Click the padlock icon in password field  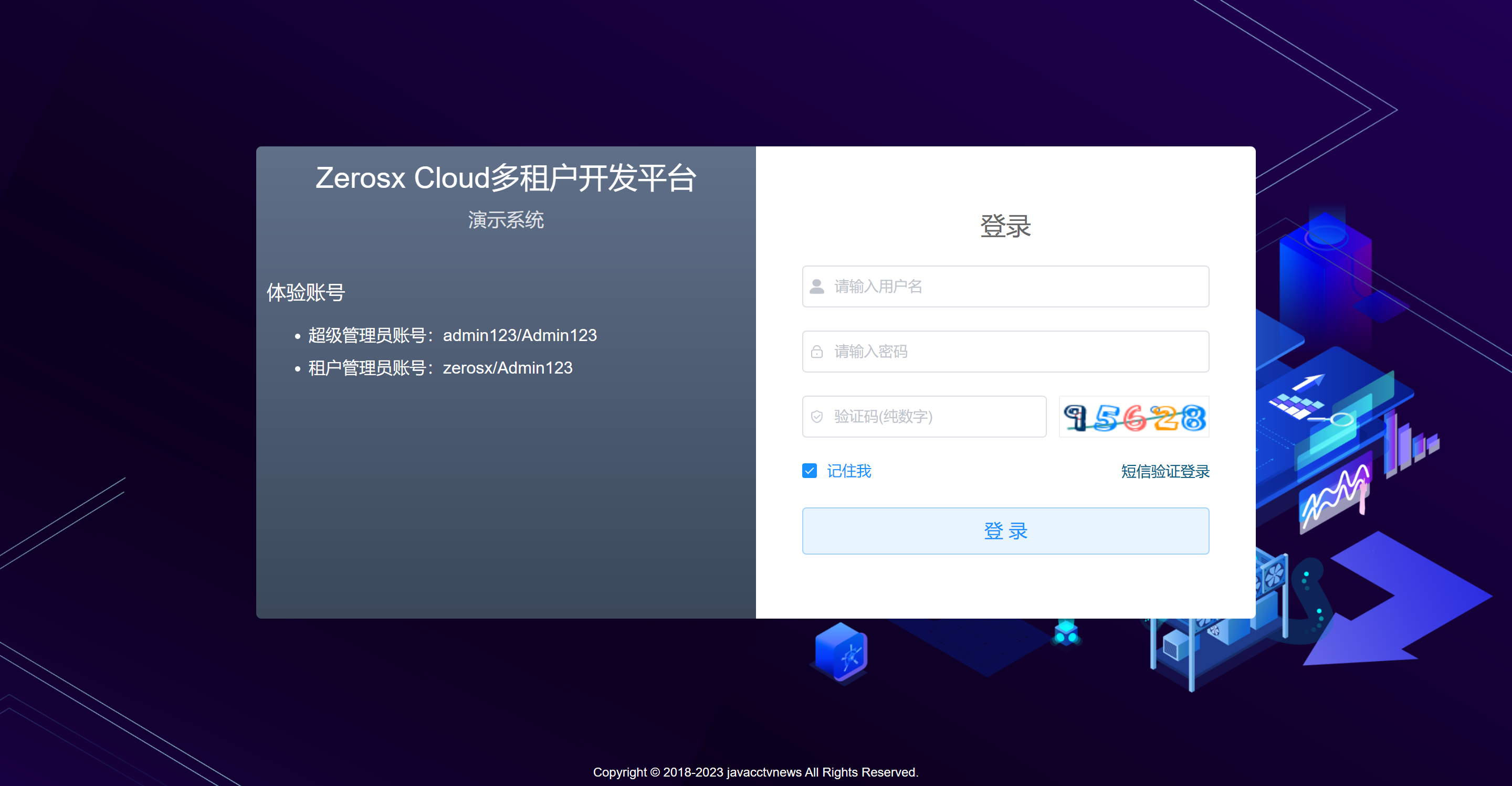(816, 352)
